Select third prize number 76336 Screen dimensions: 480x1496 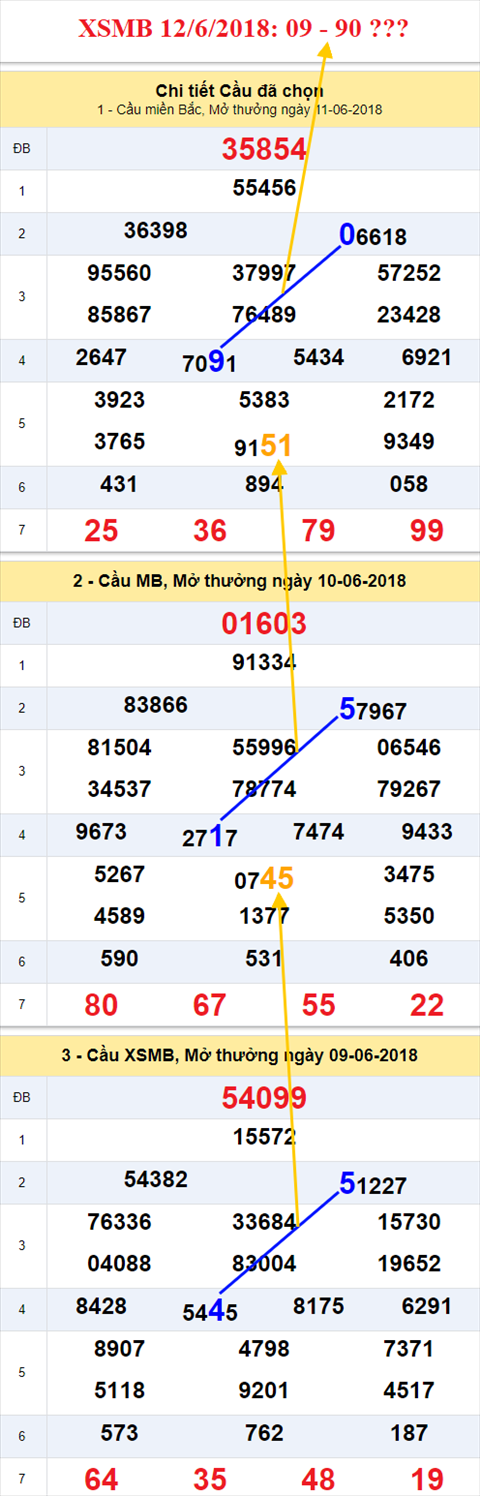[119, 1223]
